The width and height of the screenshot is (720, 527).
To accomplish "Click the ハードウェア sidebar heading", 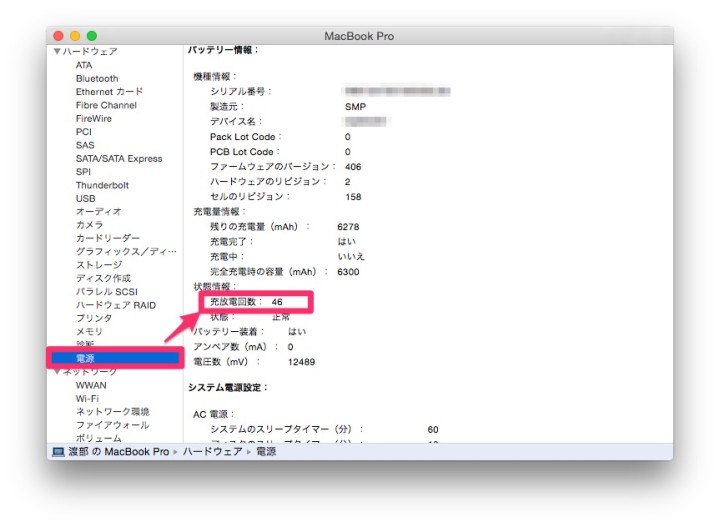I will coord(90,51).
